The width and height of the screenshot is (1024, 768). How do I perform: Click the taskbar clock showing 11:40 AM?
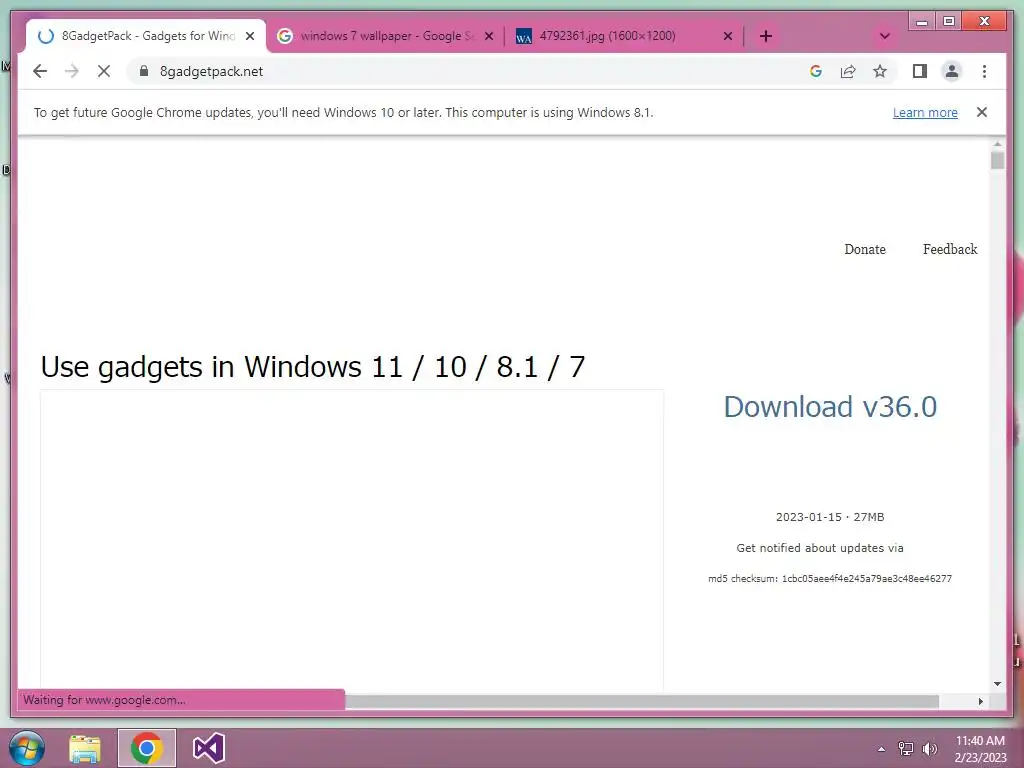click(980, 748)
